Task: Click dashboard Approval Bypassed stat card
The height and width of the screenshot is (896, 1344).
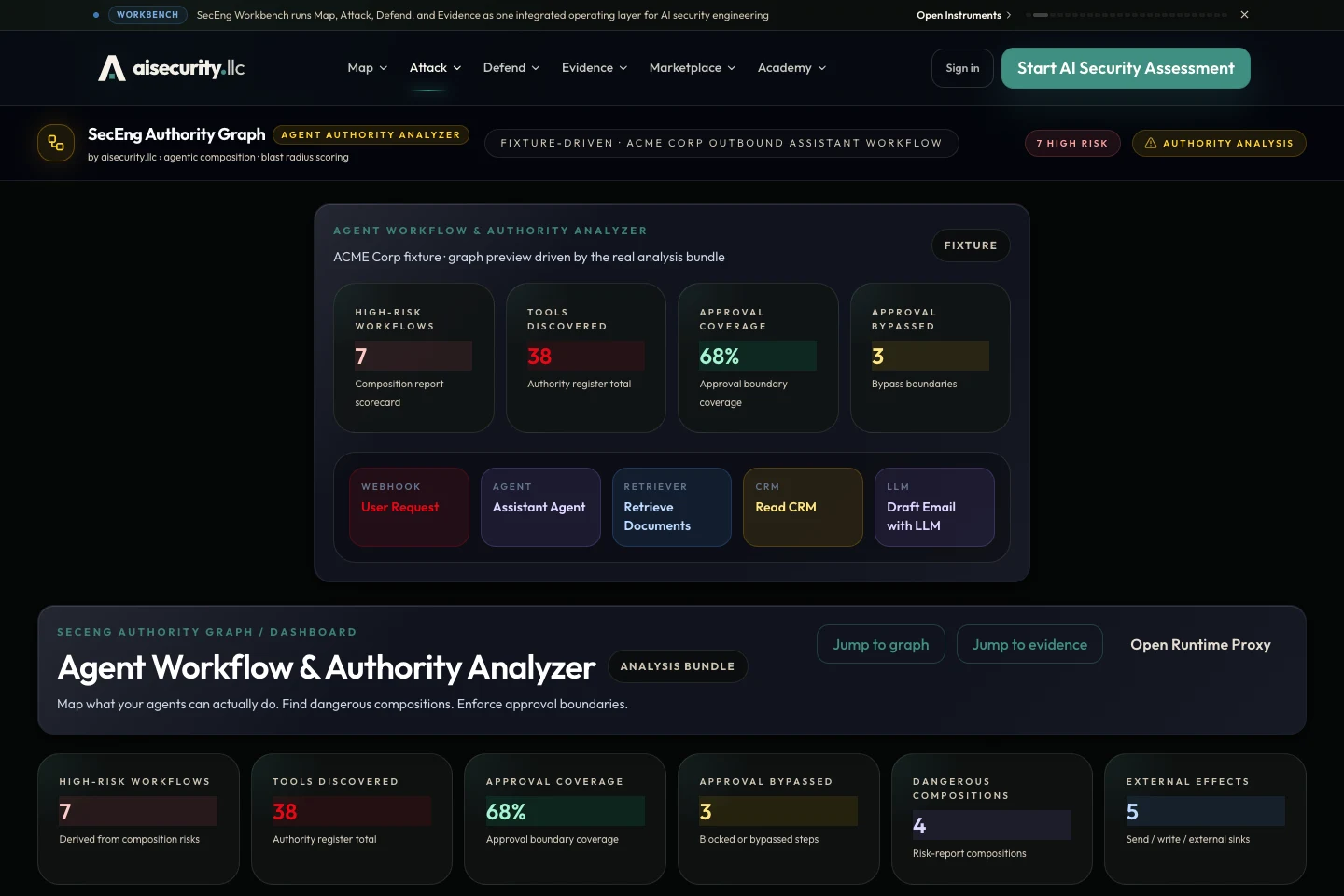Action: [778, 819]
